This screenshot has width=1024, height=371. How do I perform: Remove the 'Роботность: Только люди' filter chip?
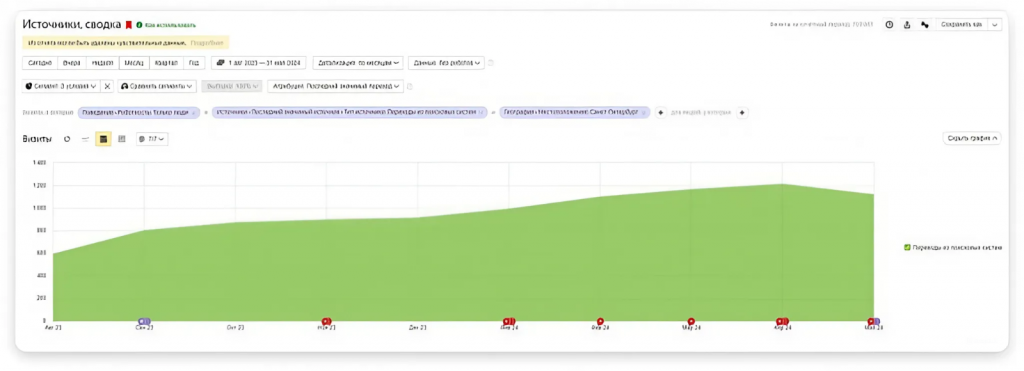pos(194,112)
